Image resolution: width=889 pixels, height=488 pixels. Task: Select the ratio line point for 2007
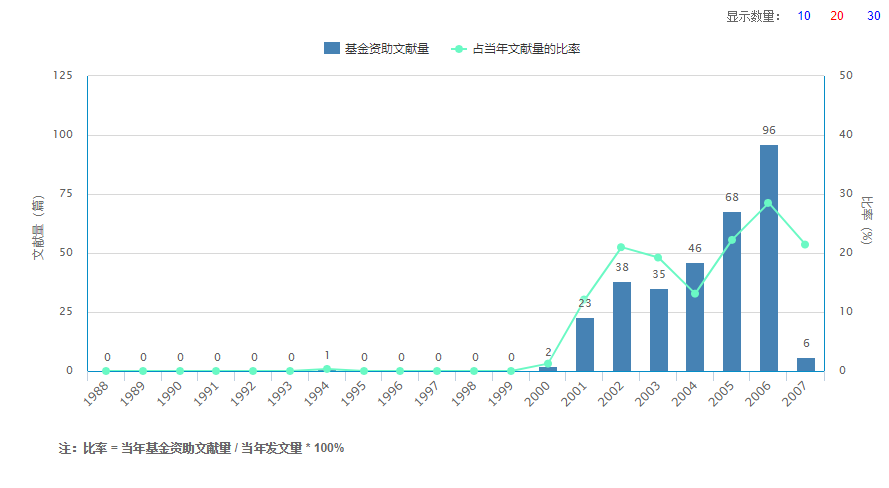(805, 244)
